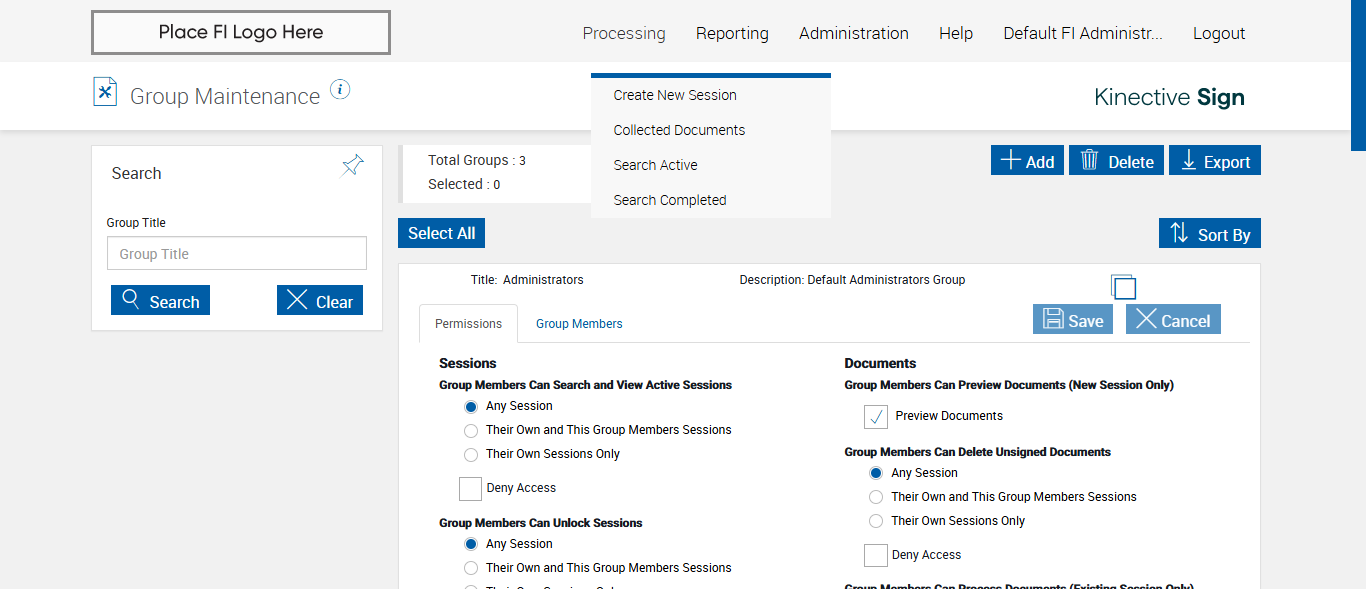
Task: Tick Deny Access under Search and View Sessions
Action: click(470, 488)
